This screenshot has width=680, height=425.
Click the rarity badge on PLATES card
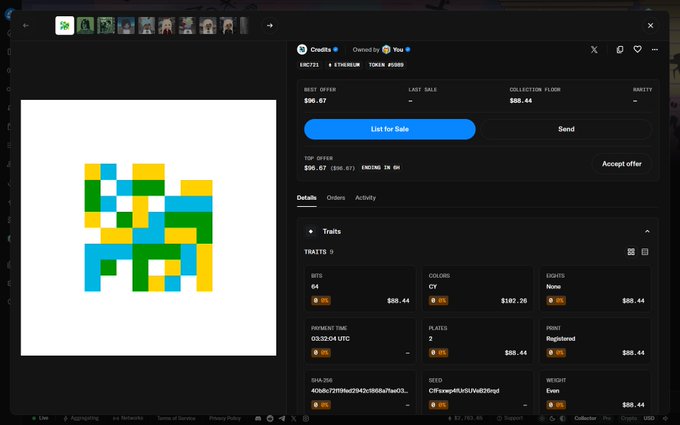click(438, 353)
